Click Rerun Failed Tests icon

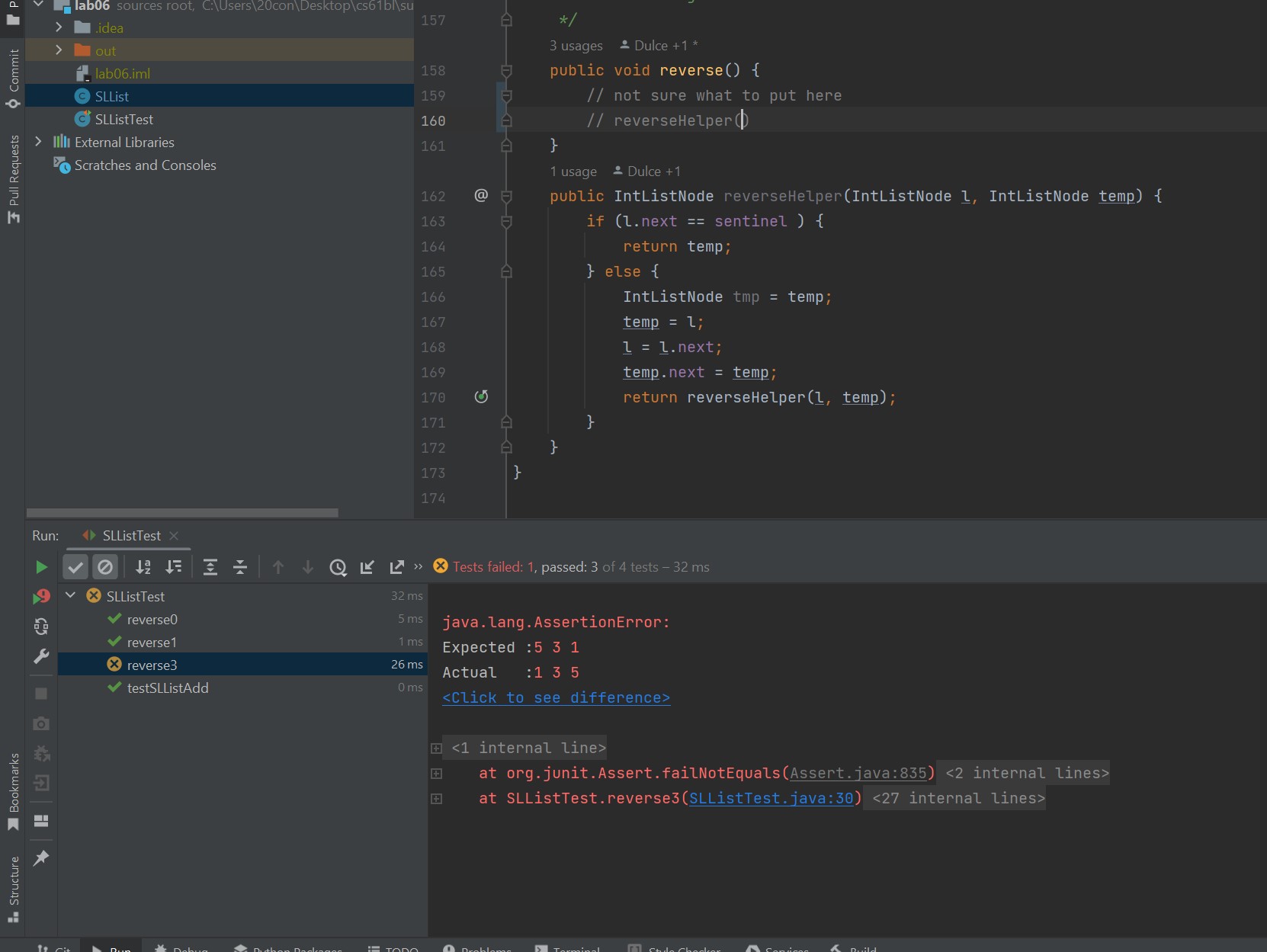click(41, 597)
